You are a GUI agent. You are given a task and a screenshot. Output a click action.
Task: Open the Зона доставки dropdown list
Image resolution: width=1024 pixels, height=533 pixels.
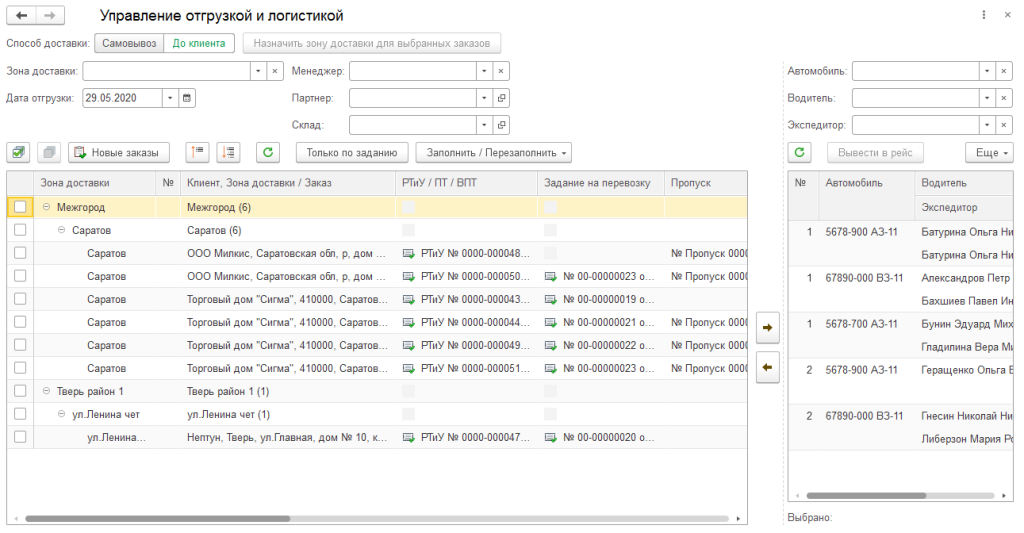point(257,71)
